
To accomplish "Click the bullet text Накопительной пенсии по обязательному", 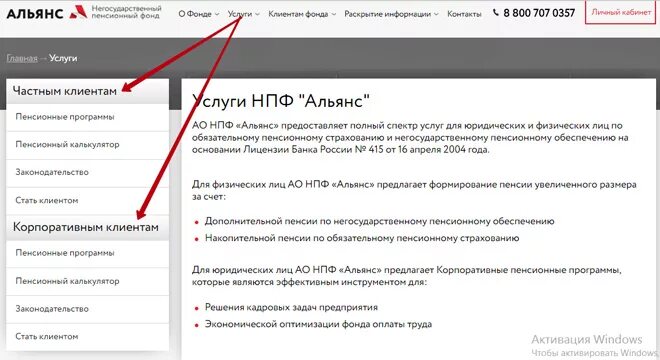I will pyautogui.click(x=362, y=238).
